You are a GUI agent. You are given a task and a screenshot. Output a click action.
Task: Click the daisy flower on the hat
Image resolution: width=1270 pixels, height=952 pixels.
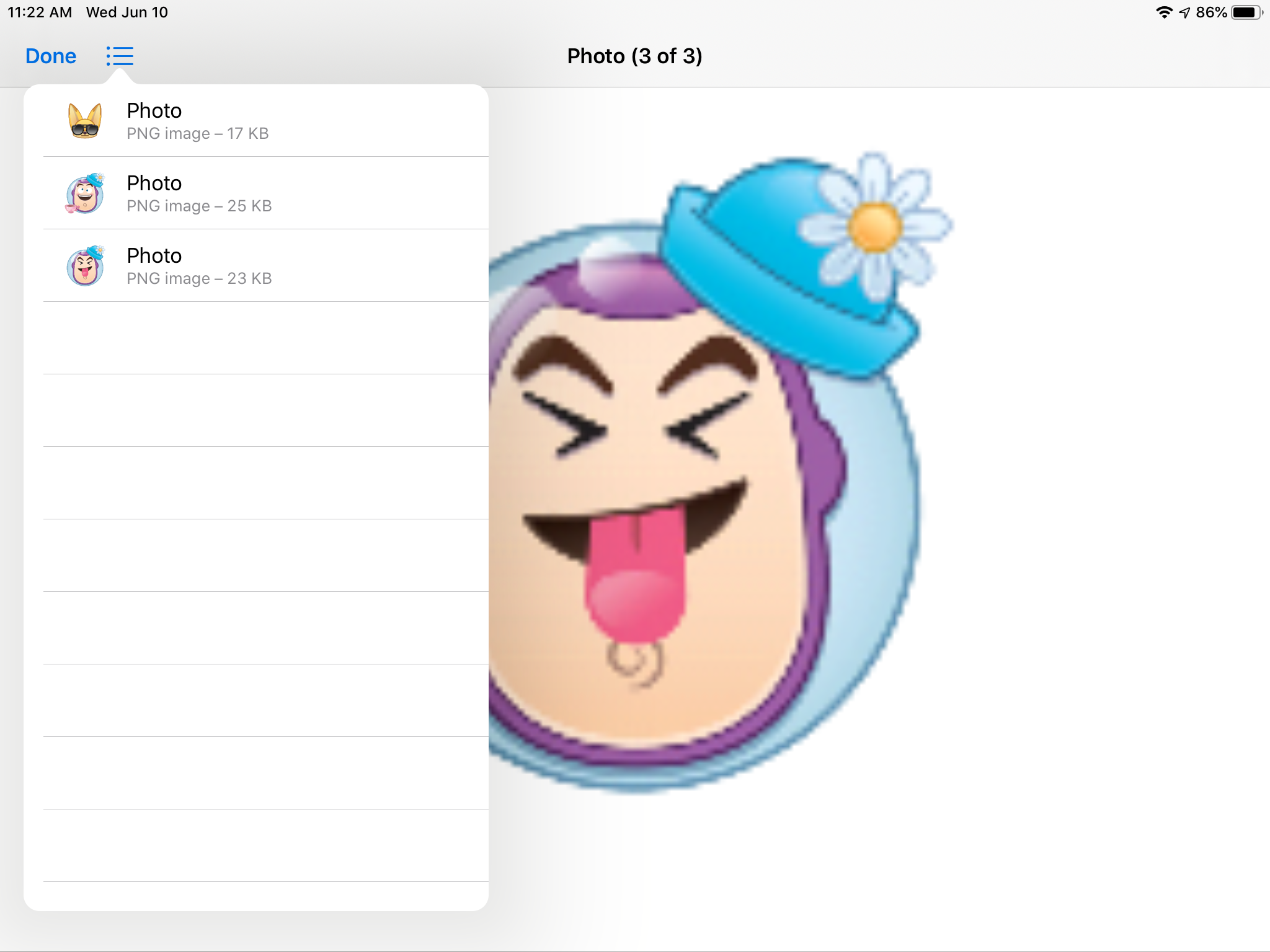[874, 227]
